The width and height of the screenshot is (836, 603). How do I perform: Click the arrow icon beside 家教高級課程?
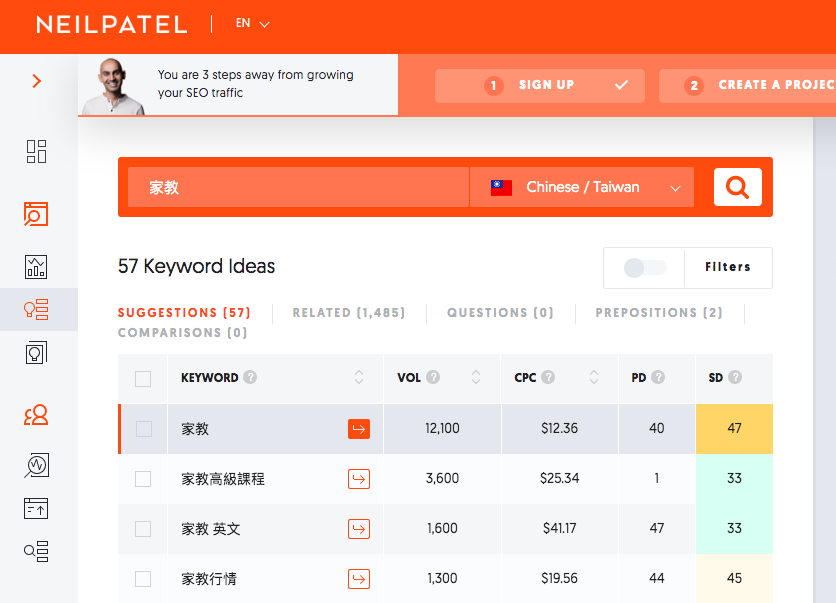[x=359, y=479]
